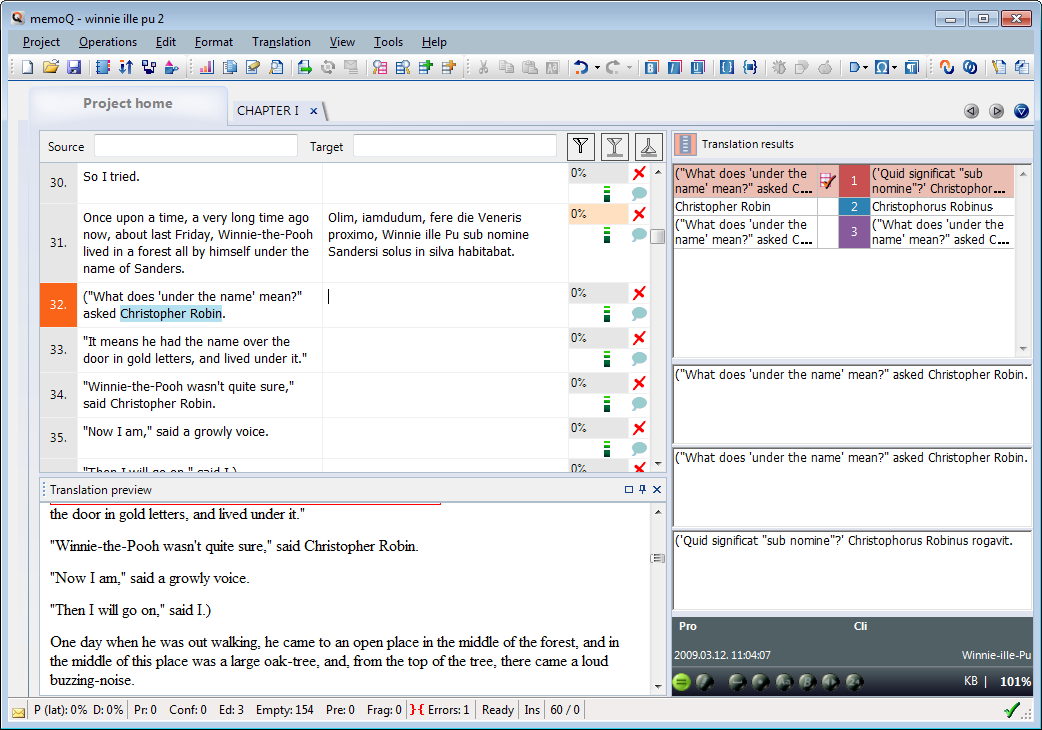
Task: Open the Tools menu
Action: [x=388, y=42]
